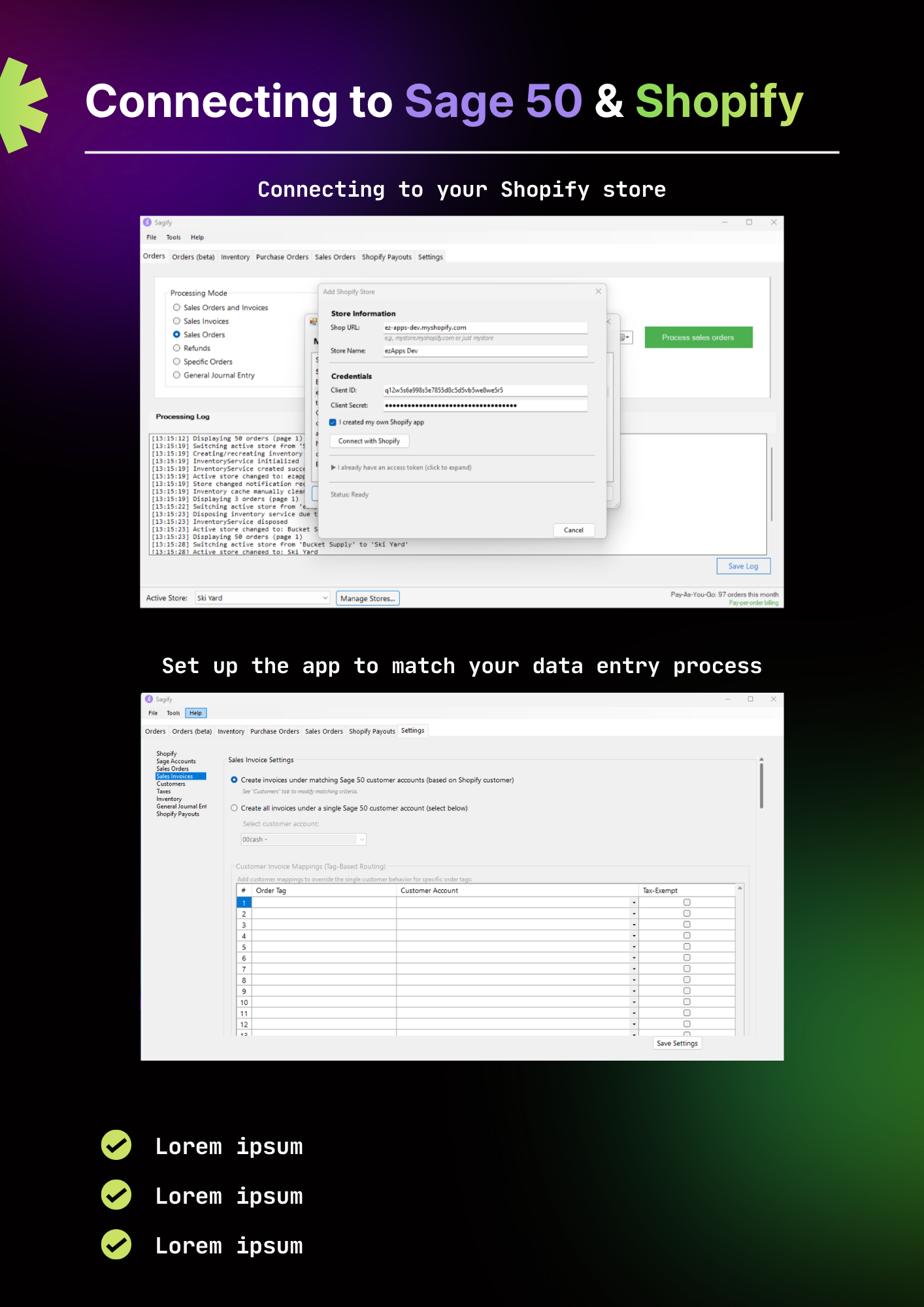Image resolution: width=924 pixels, height=1307 pixels.
Task: Open Purchase Orders tab in the Orders window
Action: click(x=282, y=257)
